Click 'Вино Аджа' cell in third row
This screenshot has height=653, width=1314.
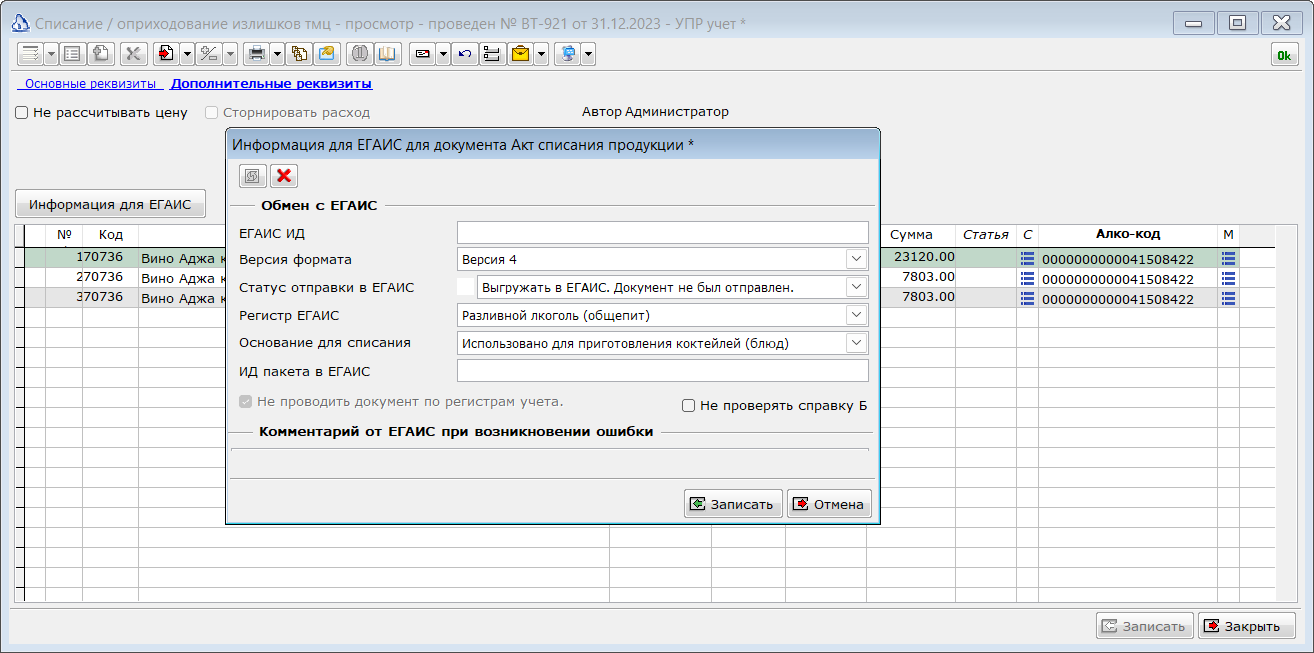coord(182,298)
